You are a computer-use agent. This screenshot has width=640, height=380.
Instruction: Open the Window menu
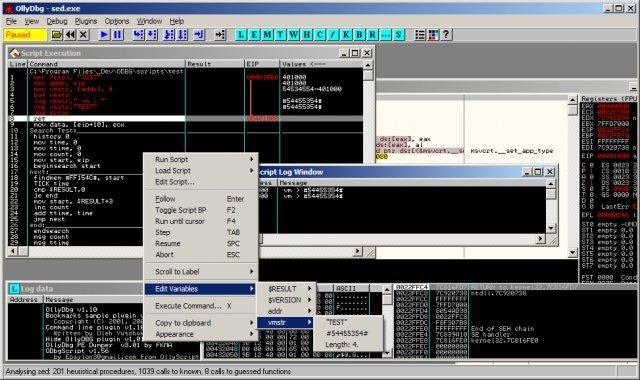149,21
